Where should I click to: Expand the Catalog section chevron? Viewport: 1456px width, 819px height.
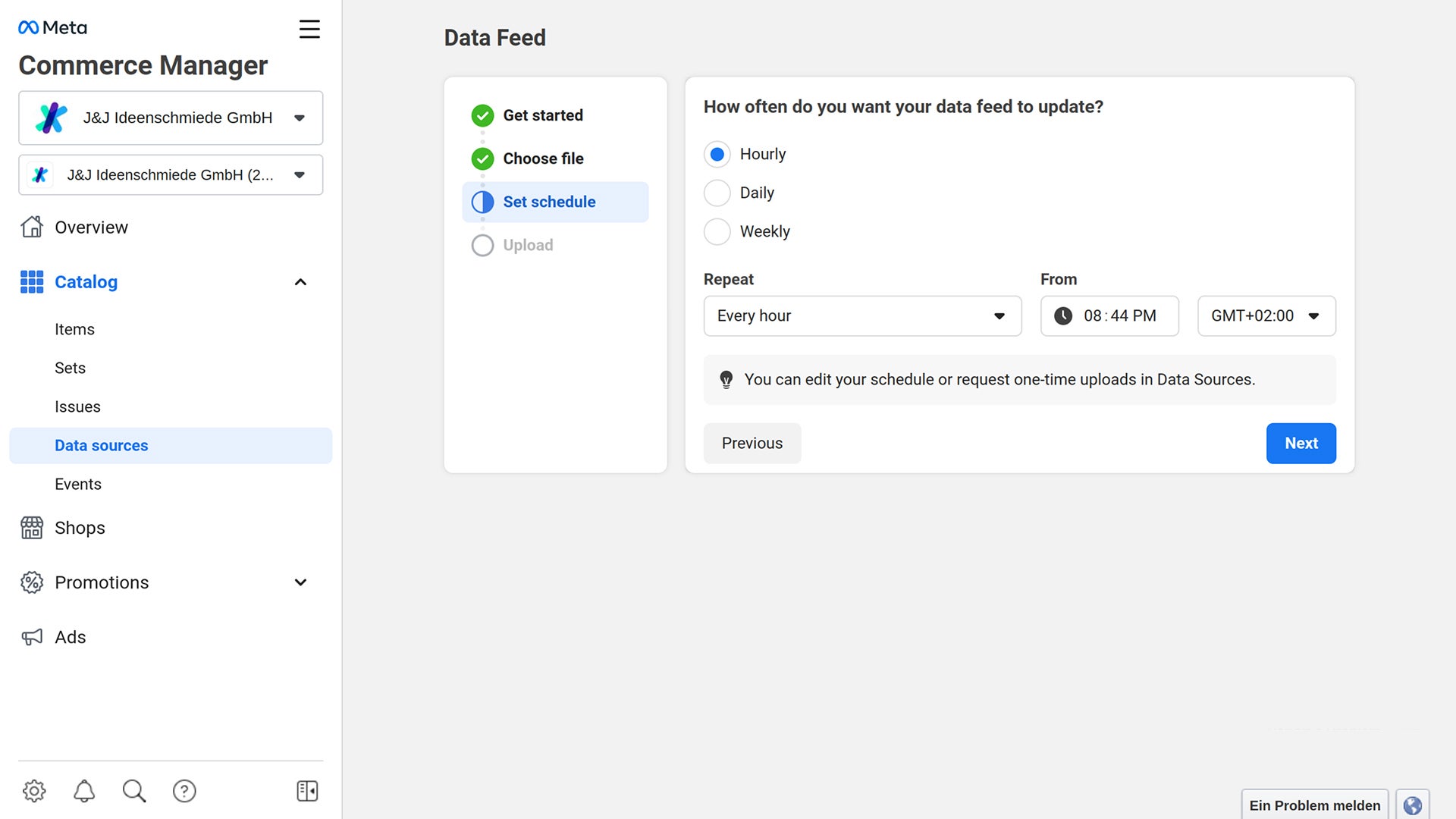click(301, 281)
